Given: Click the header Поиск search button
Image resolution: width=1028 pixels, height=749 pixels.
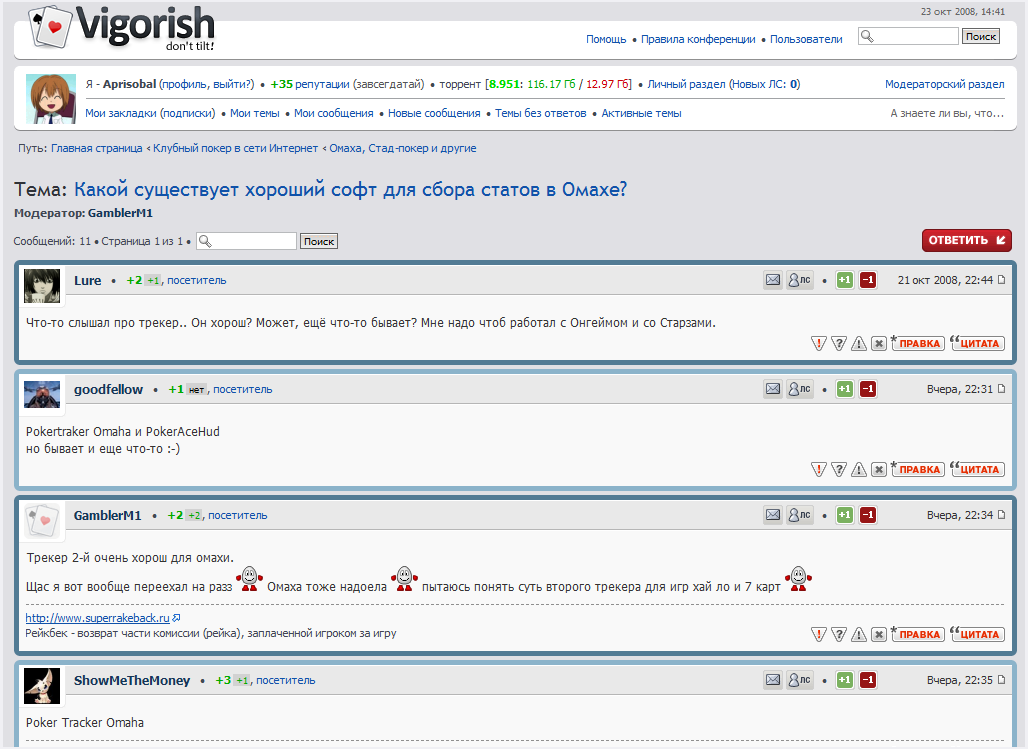Looking at the screenshot, I should pyautogui.click(x=981, y=36).
